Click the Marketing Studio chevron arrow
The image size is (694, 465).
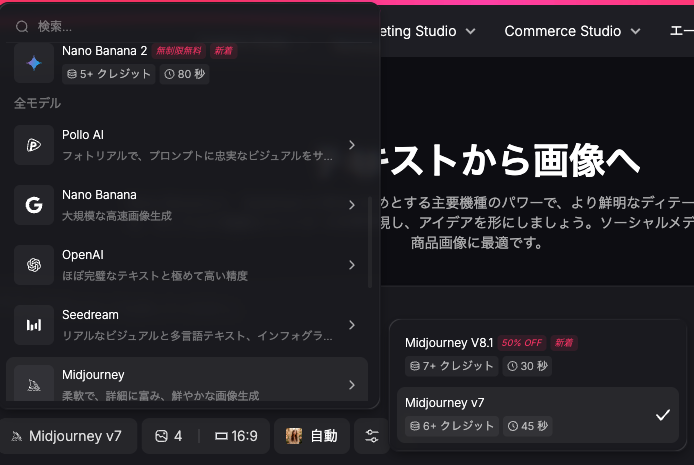tap(470, 31)
